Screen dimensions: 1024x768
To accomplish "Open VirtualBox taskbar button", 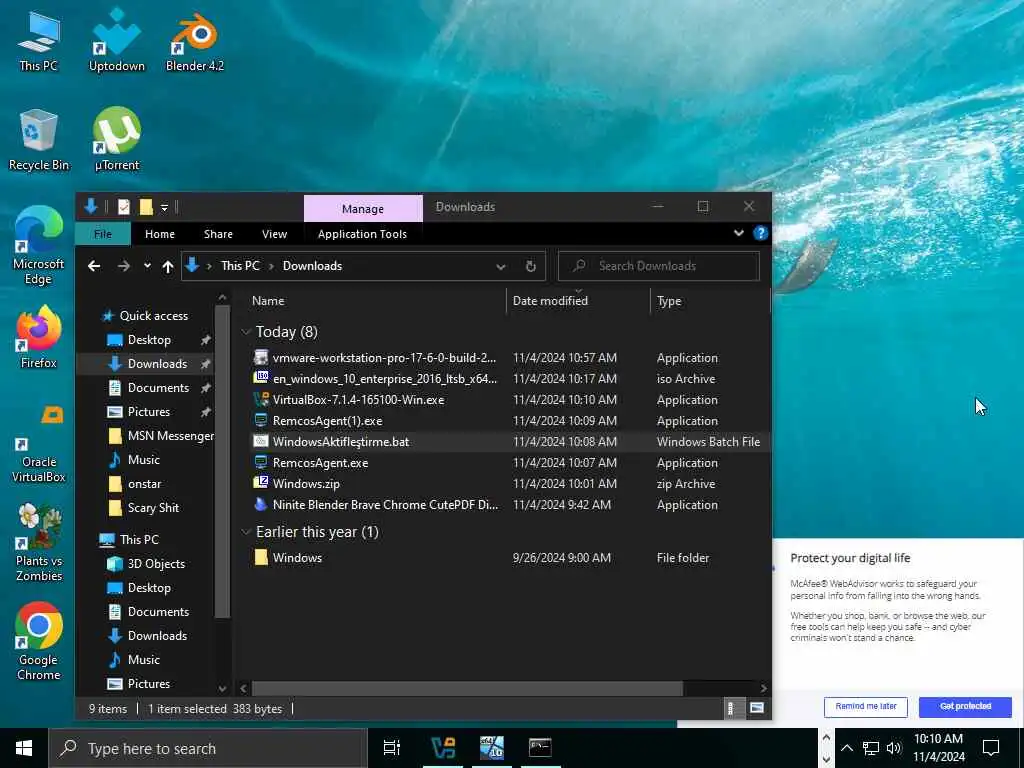I will coord(443,748).
